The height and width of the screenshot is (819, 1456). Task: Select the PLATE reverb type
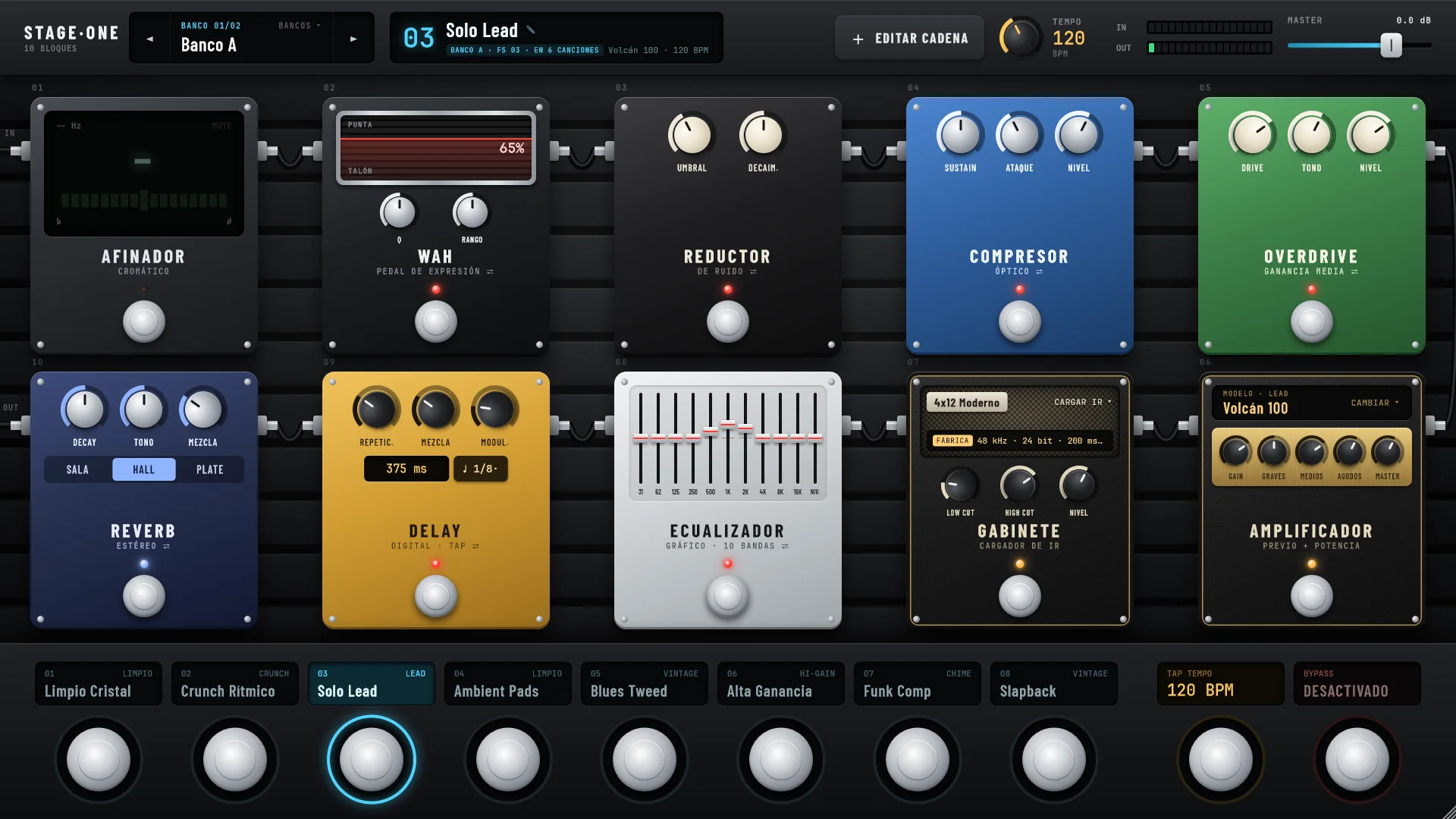click(x=210, y=469)
